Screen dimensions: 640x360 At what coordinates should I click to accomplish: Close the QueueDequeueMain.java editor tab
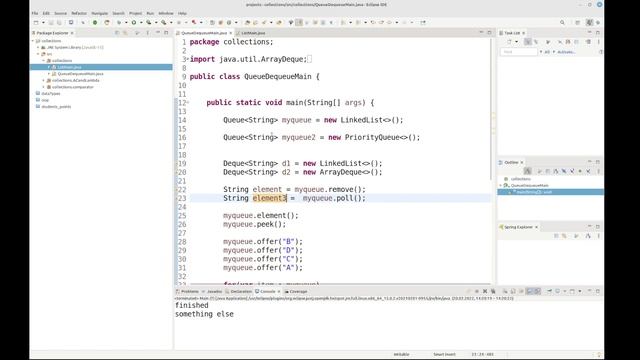[x=231, y=33]
